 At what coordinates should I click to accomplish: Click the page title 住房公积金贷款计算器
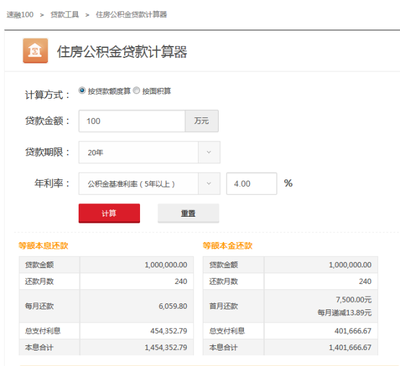pos(122,52)
